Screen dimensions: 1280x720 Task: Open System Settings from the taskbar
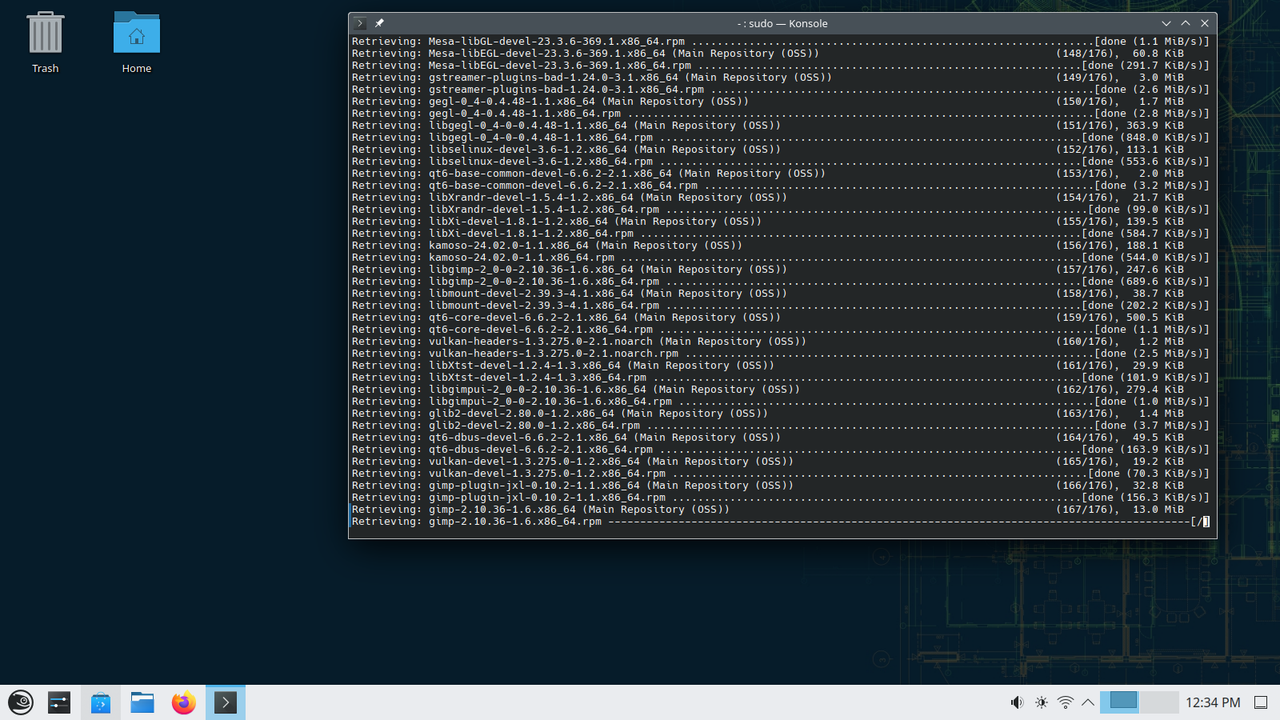tap(60, 703)
